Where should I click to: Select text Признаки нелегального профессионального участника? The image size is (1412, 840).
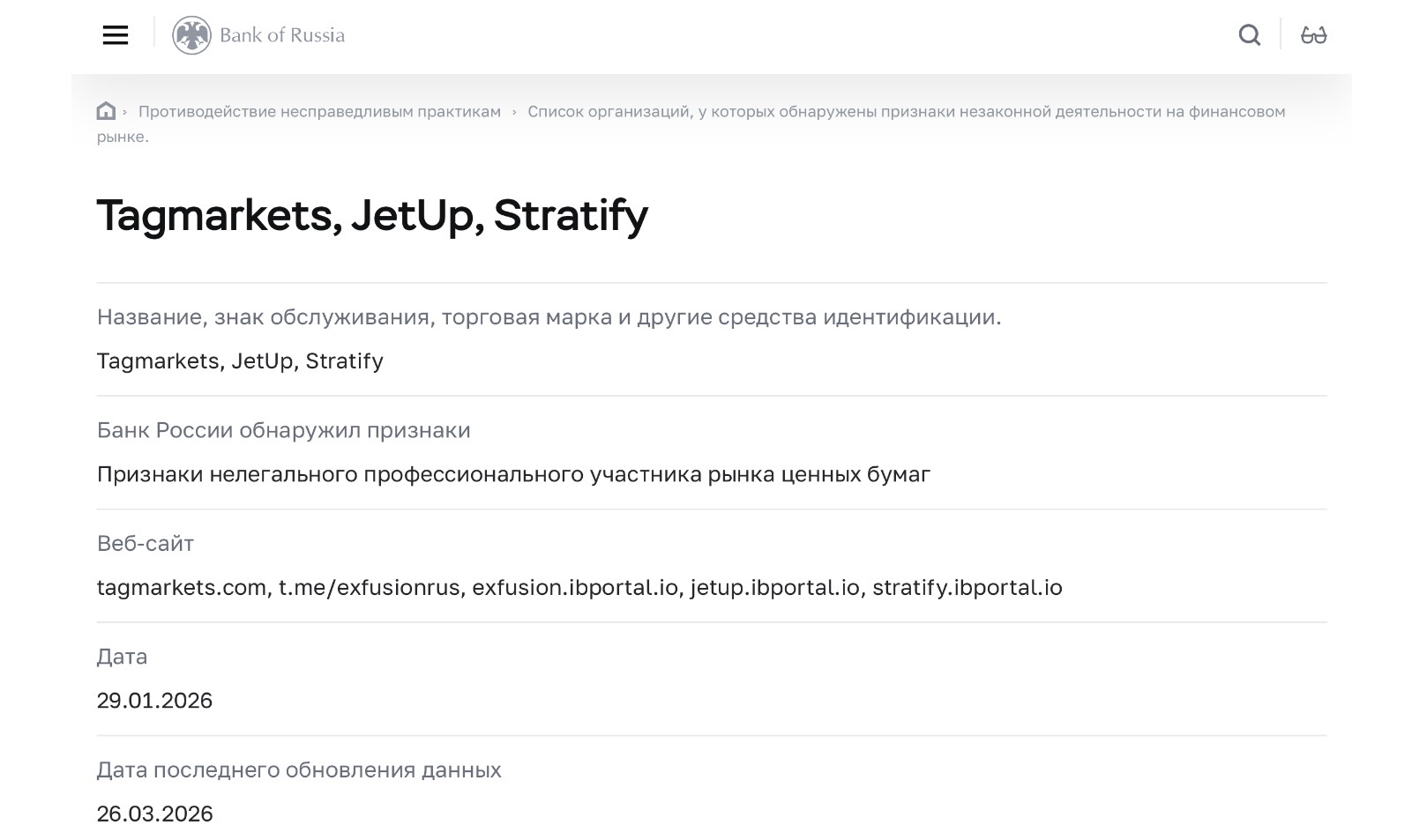coord(513,474)
